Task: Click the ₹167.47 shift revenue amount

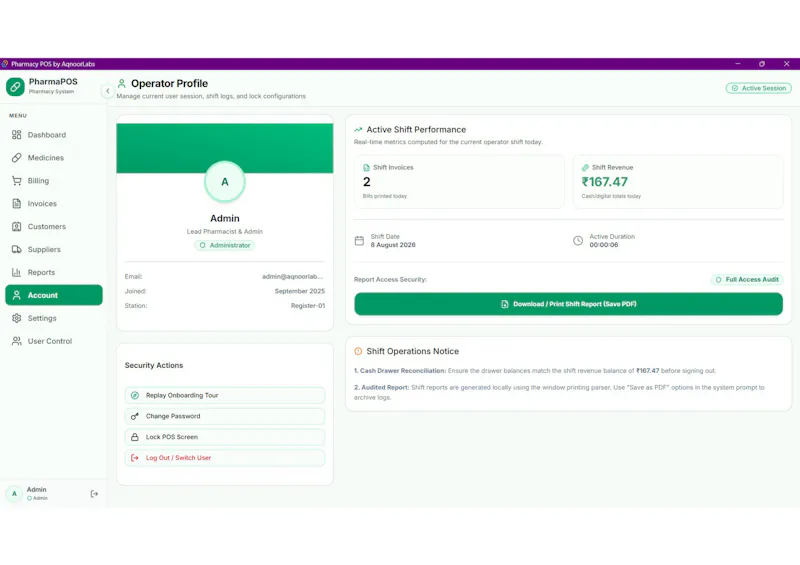Action: click(x=605, y=182)
